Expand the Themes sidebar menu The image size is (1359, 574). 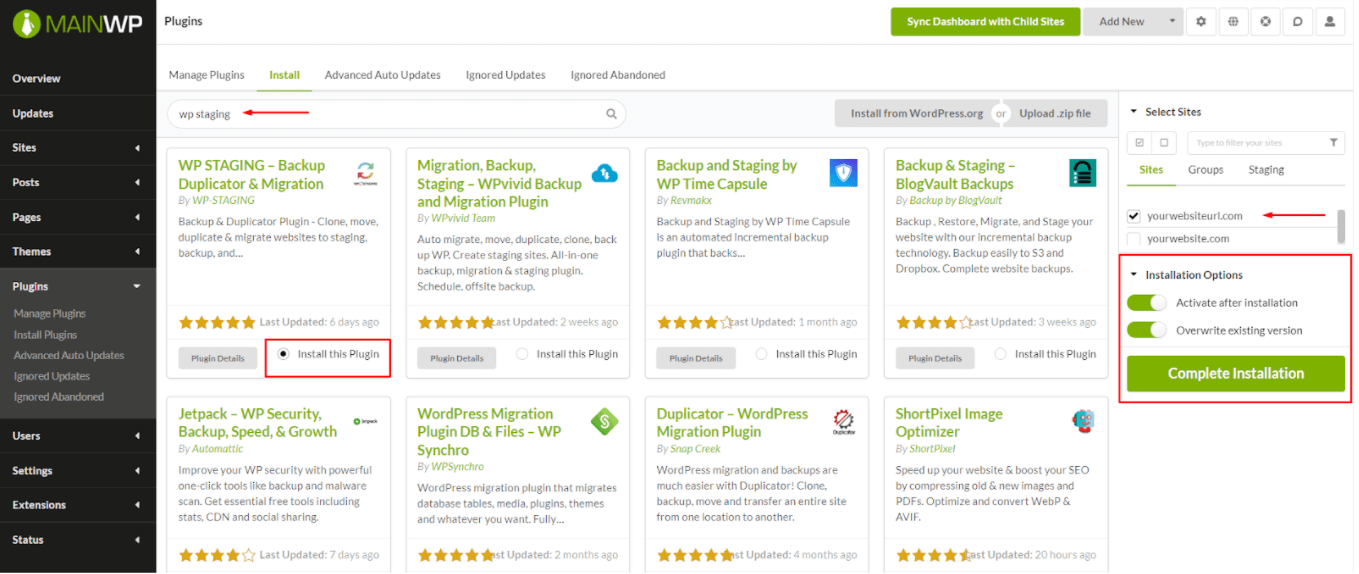[137, 252]
